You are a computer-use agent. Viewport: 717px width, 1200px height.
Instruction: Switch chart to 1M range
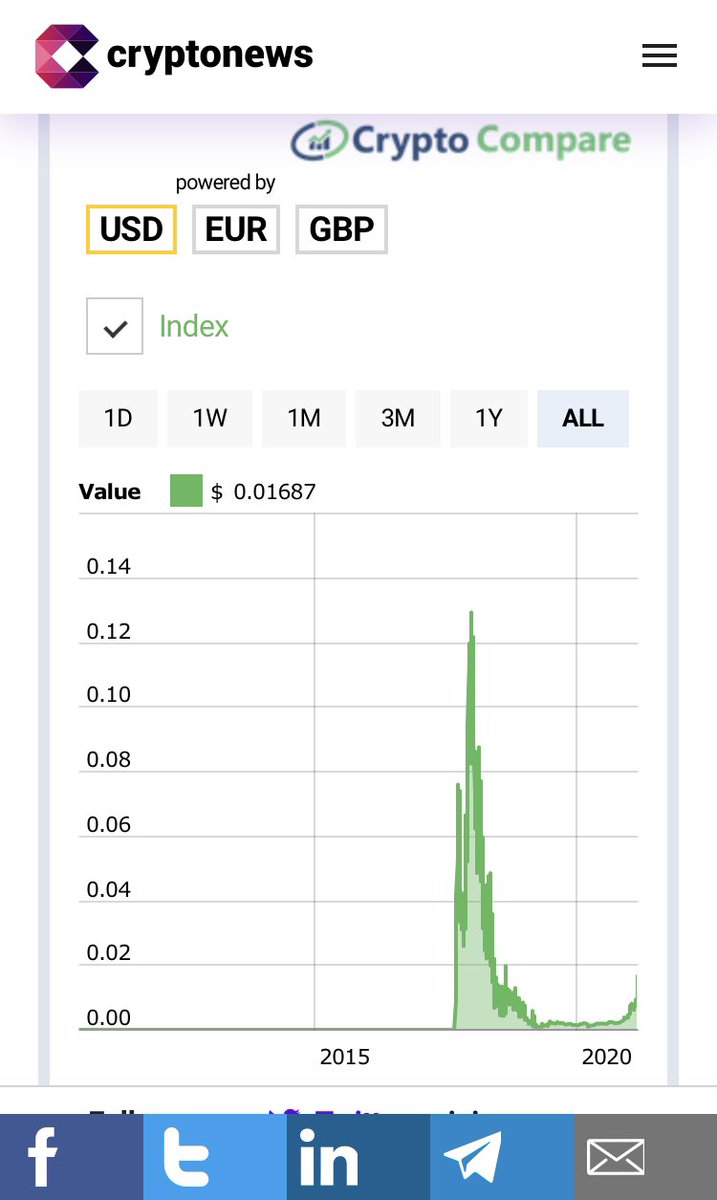click(304, 418)
